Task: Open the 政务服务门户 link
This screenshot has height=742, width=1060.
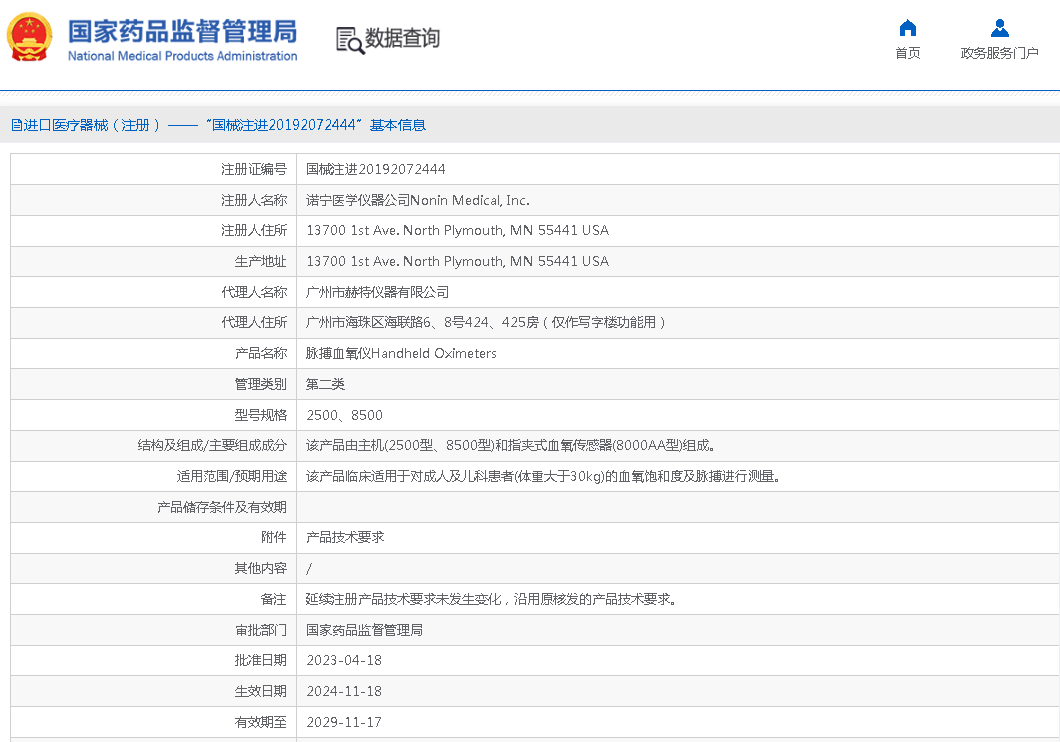Action: [x=999, y=53]
